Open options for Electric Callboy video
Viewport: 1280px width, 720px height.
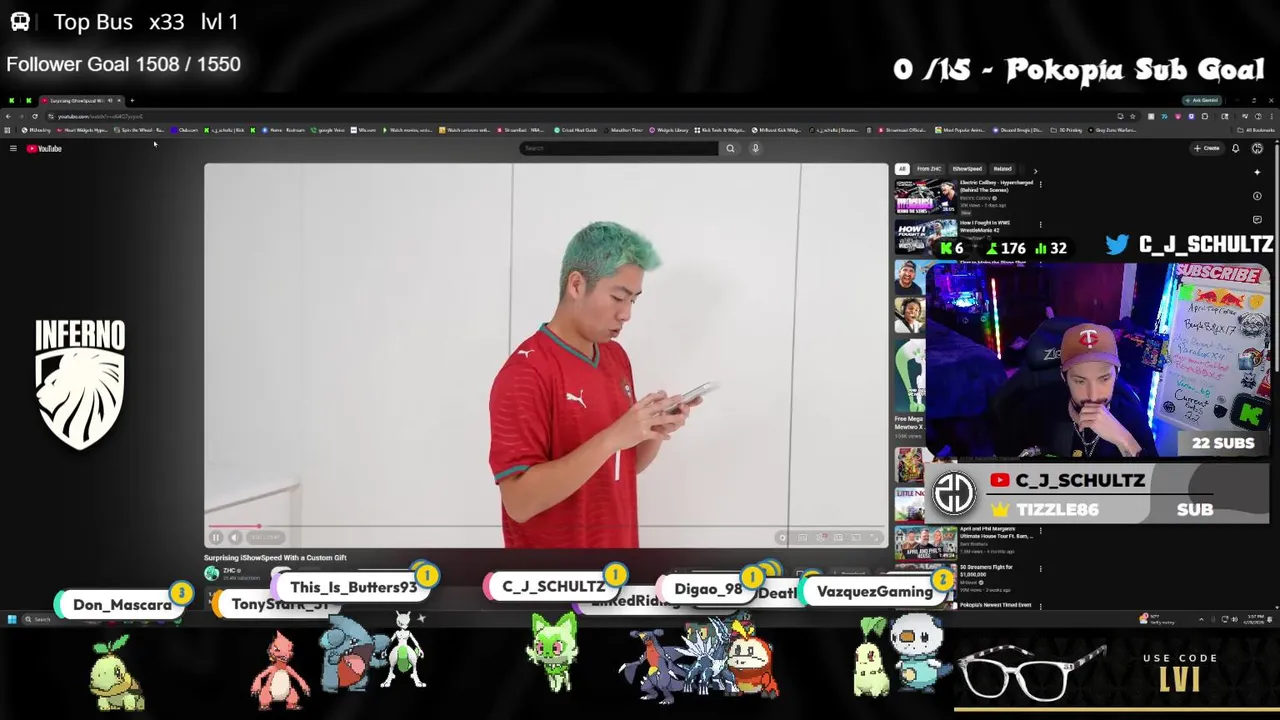tap(1040, 184)
